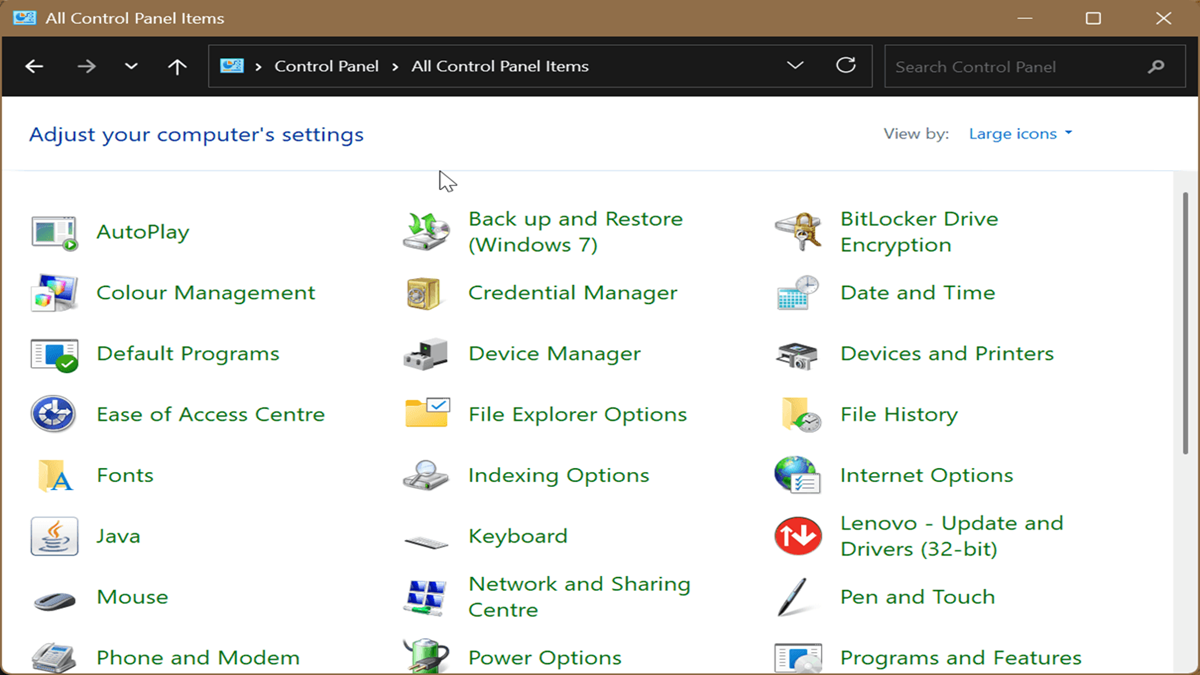Click the File History label
This screenshot has width=1200, height=675.
pyautogui.click(x=898, y=414)
